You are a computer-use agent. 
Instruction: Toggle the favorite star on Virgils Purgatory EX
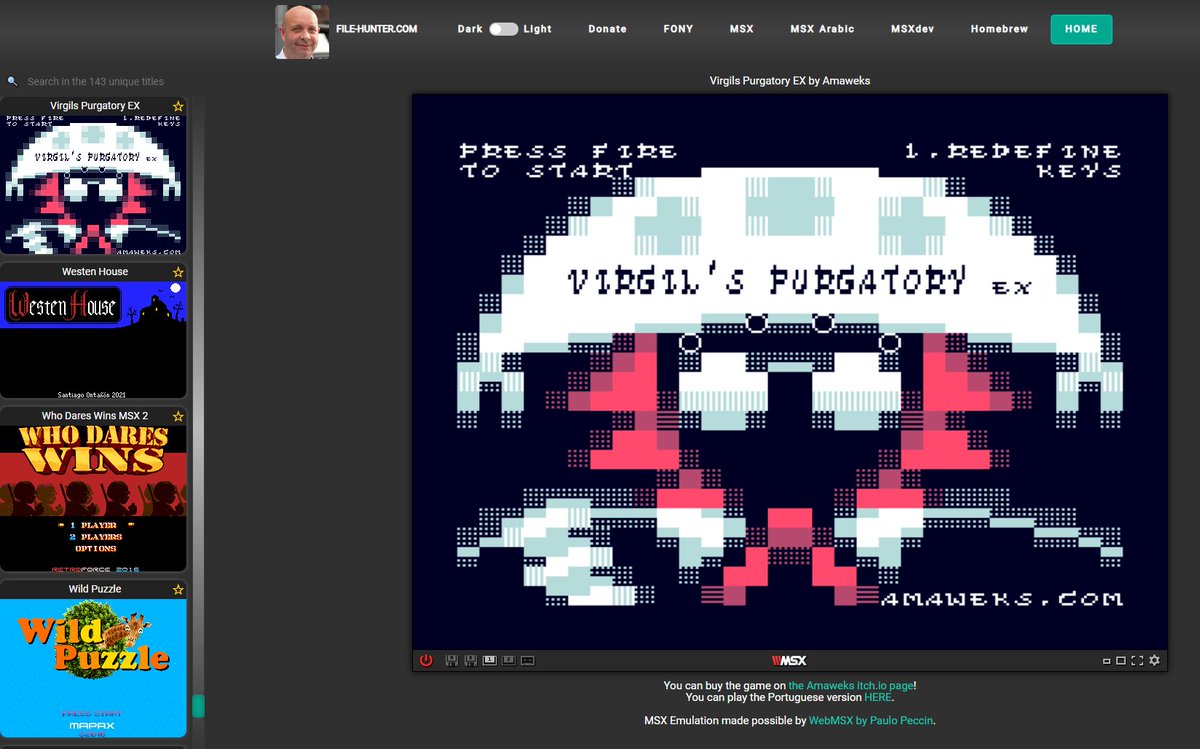point(177,105)
